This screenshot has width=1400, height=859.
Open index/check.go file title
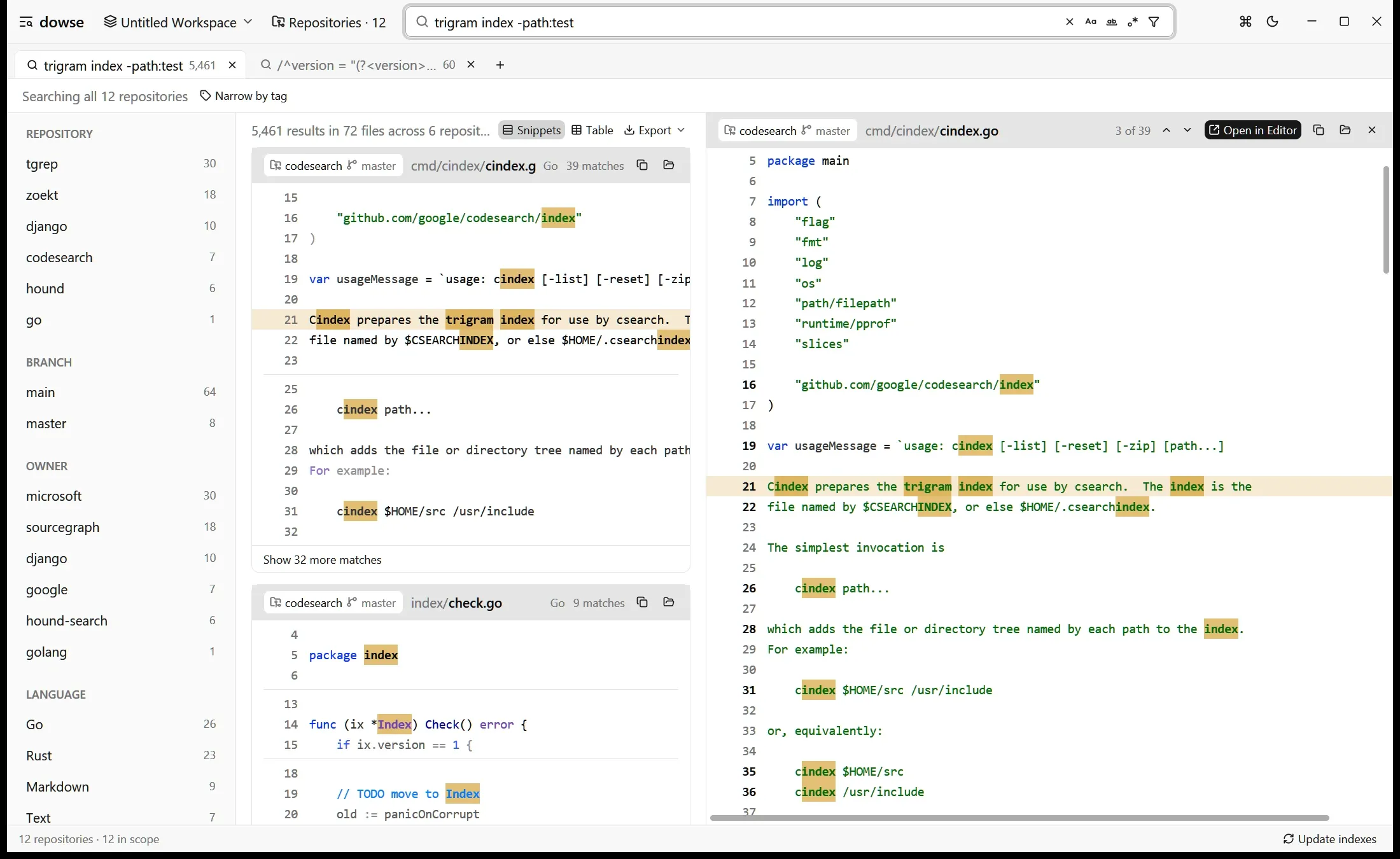click(x=456, y=603)
